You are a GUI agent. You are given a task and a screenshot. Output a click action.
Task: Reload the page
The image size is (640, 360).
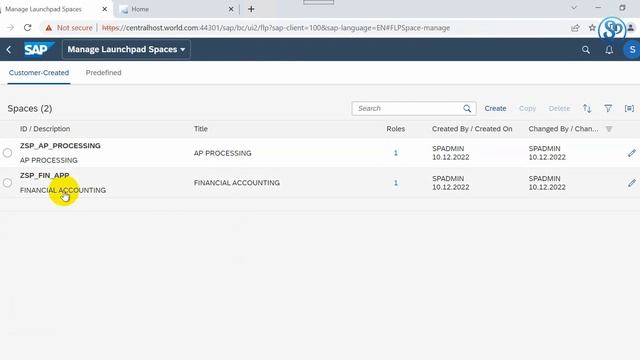pos(27,28)
